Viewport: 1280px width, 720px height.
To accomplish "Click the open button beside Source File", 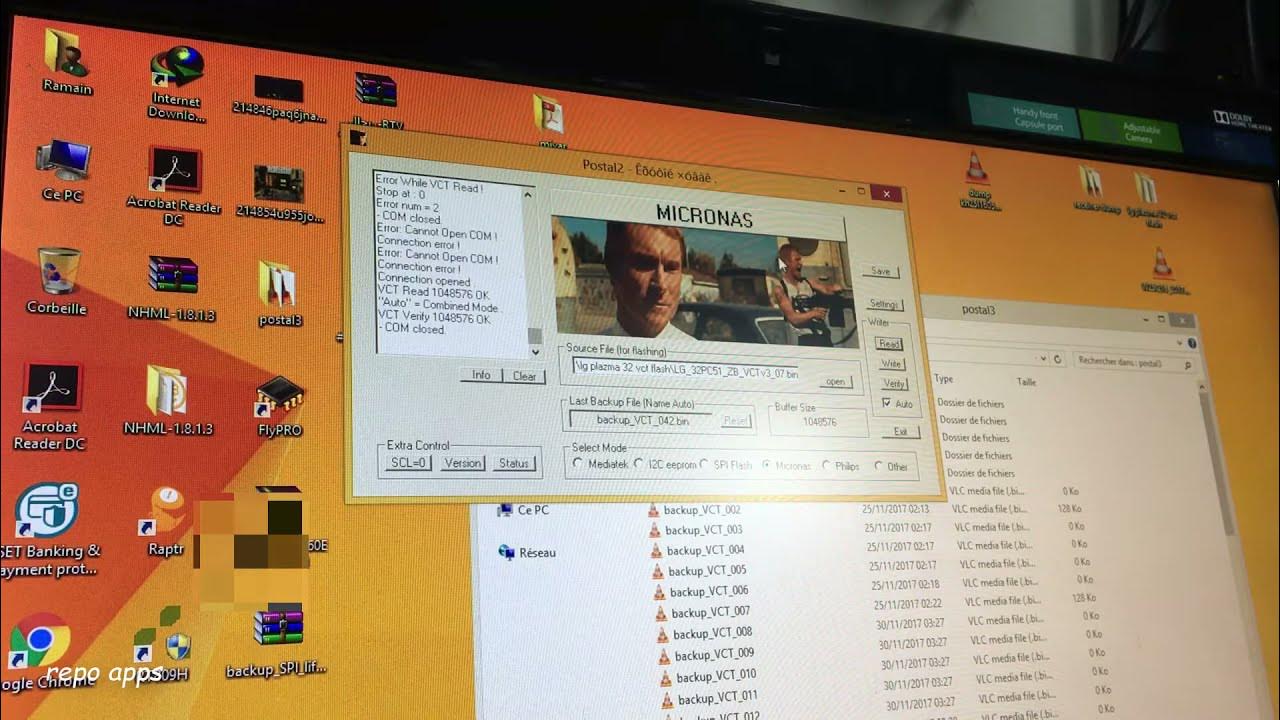I will click(x=836, y=382).
